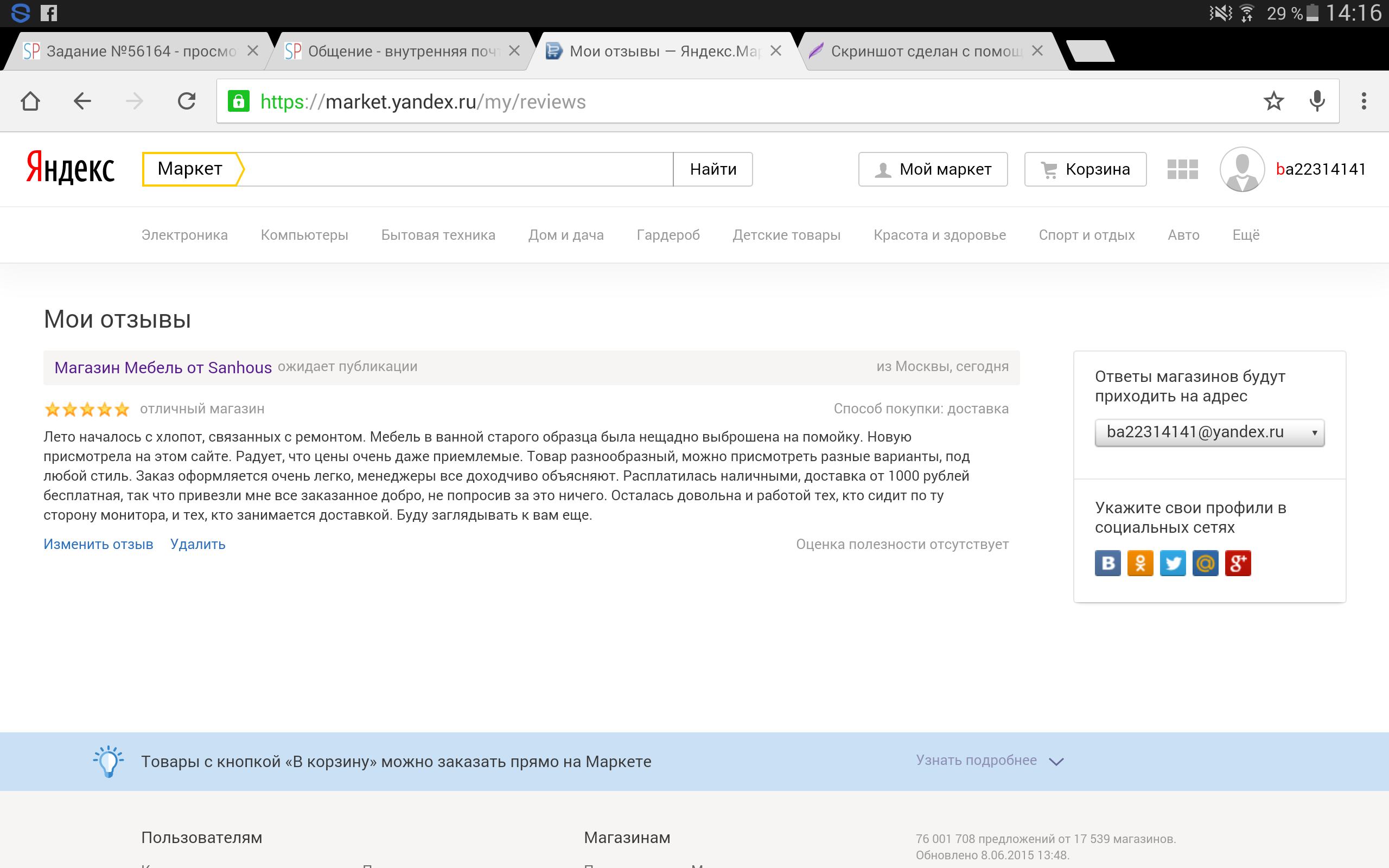
Task: Open the browser three-dot menu
Action: pyautogui.click(x=1363, y=101)
